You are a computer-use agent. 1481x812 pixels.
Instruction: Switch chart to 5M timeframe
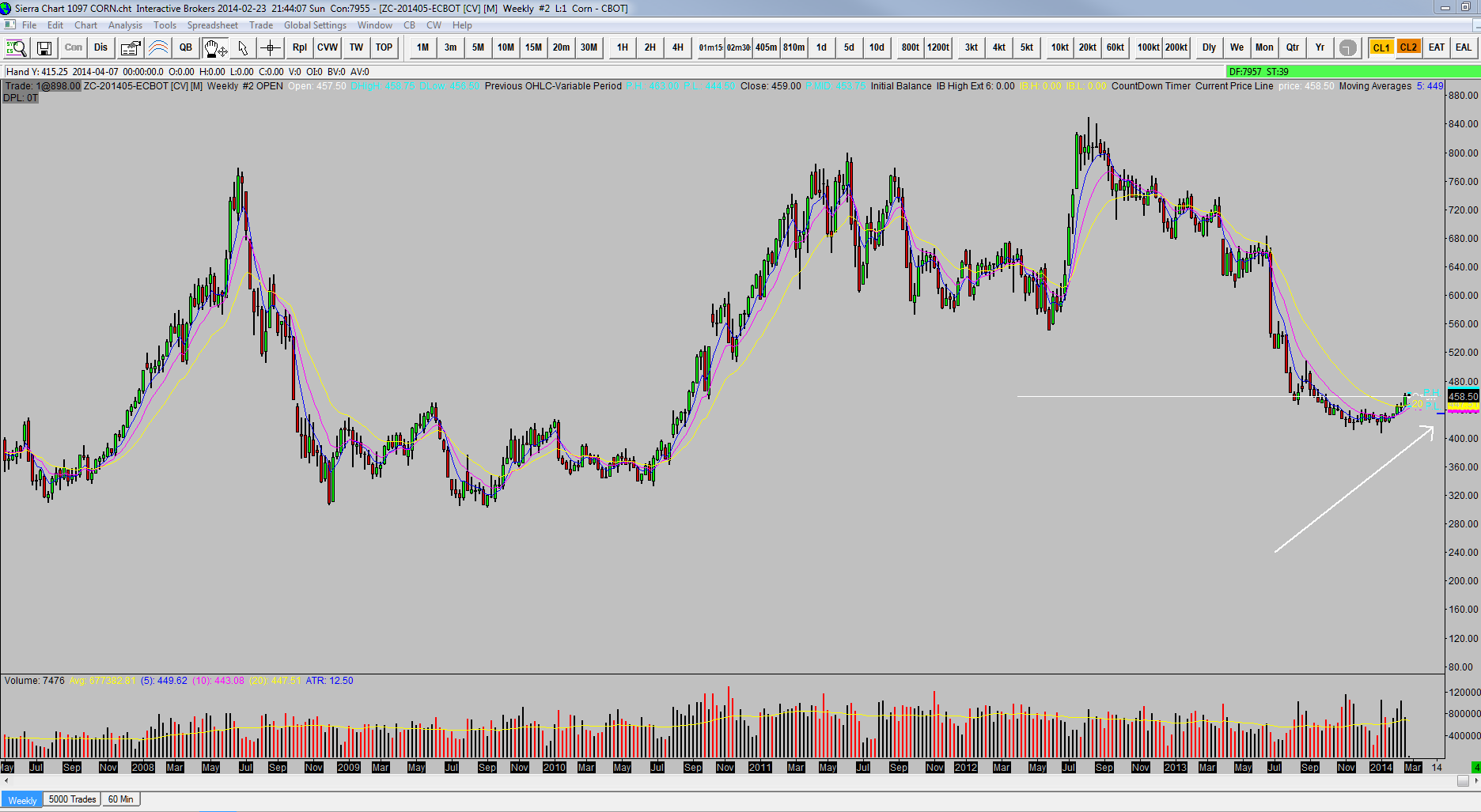click(479, 47)
